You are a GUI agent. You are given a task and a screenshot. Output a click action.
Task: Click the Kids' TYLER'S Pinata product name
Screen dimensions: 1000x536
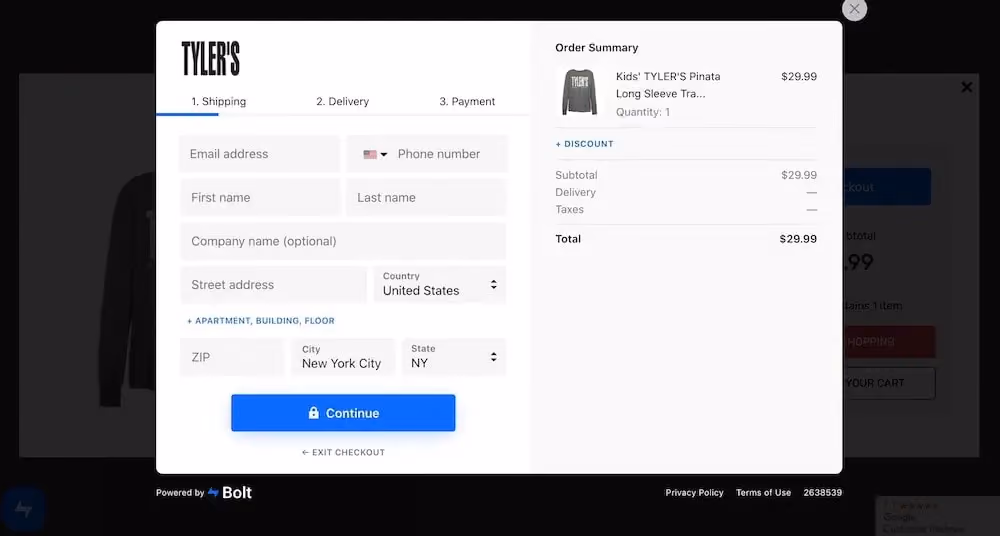(x=668, y=85)
